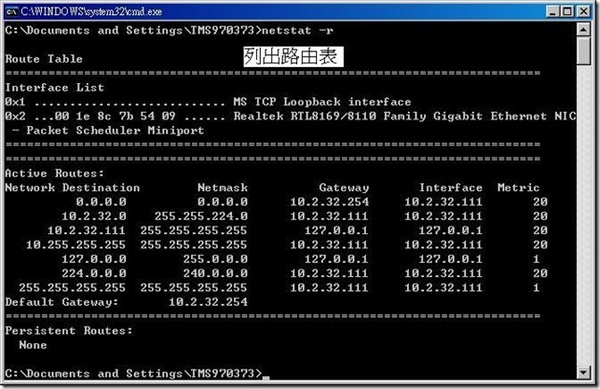Click the "Default Gateway:" label
Viewport: 600px width, 389px height.
coord(62,303)
